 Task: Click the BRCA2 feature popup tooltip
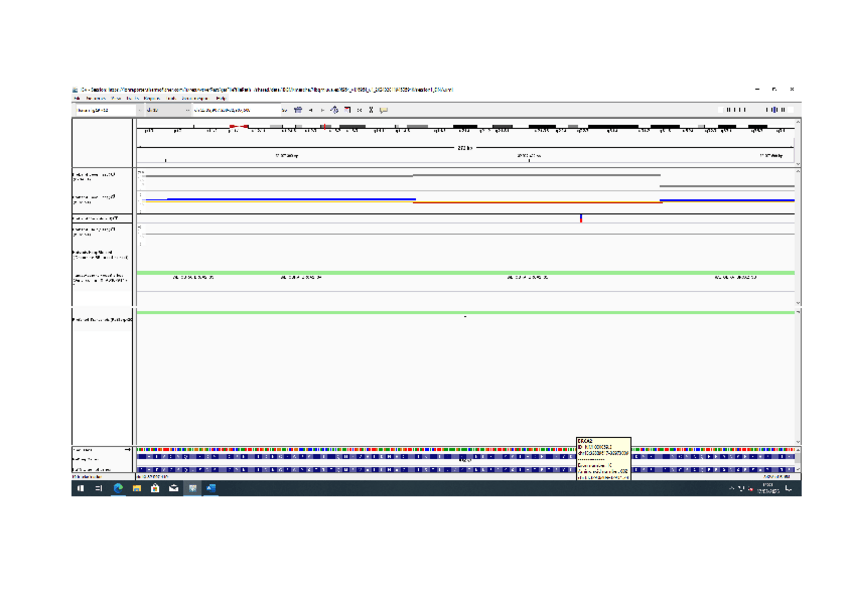pos(603,458)
